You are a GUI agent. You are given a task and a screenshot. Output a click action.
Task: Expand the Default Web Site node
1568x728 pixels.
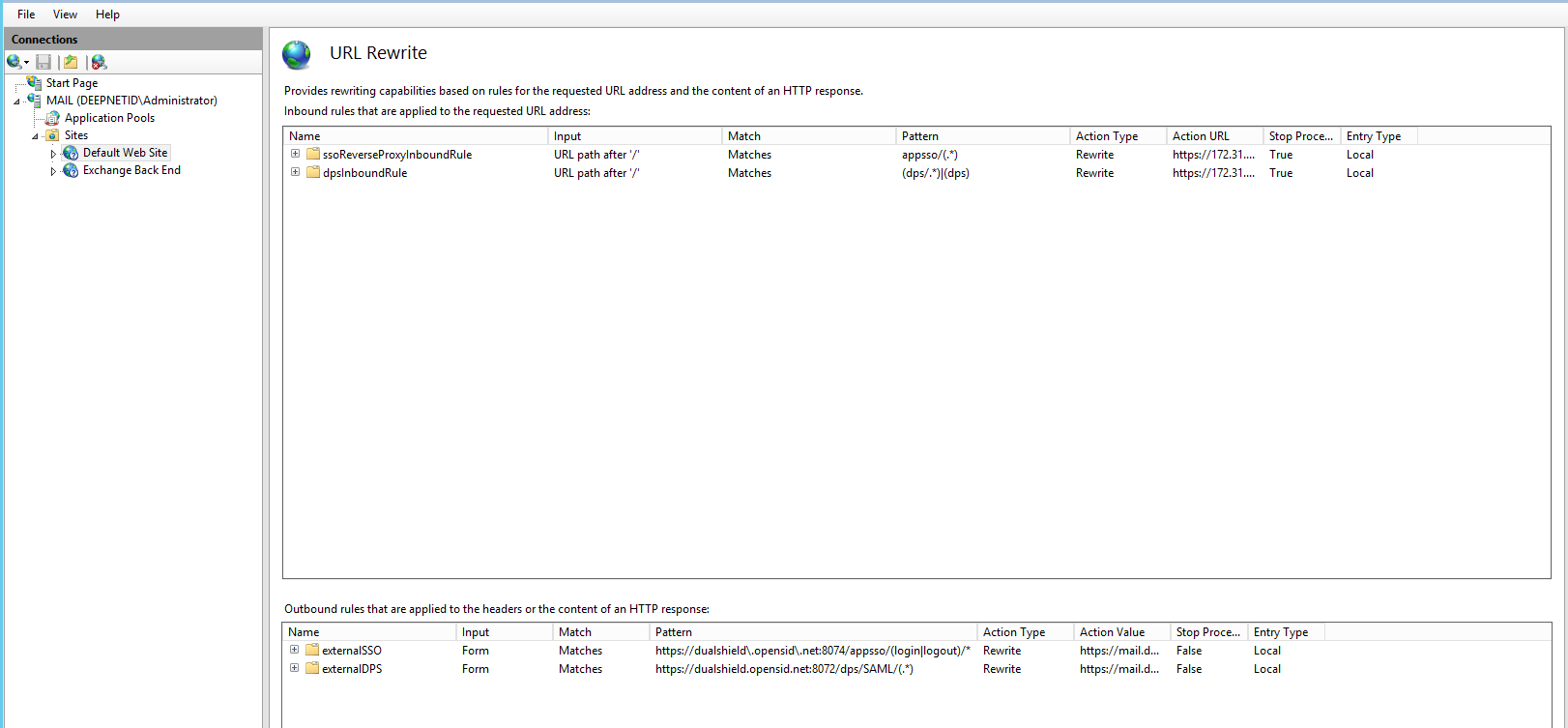[x=53, y=154]
